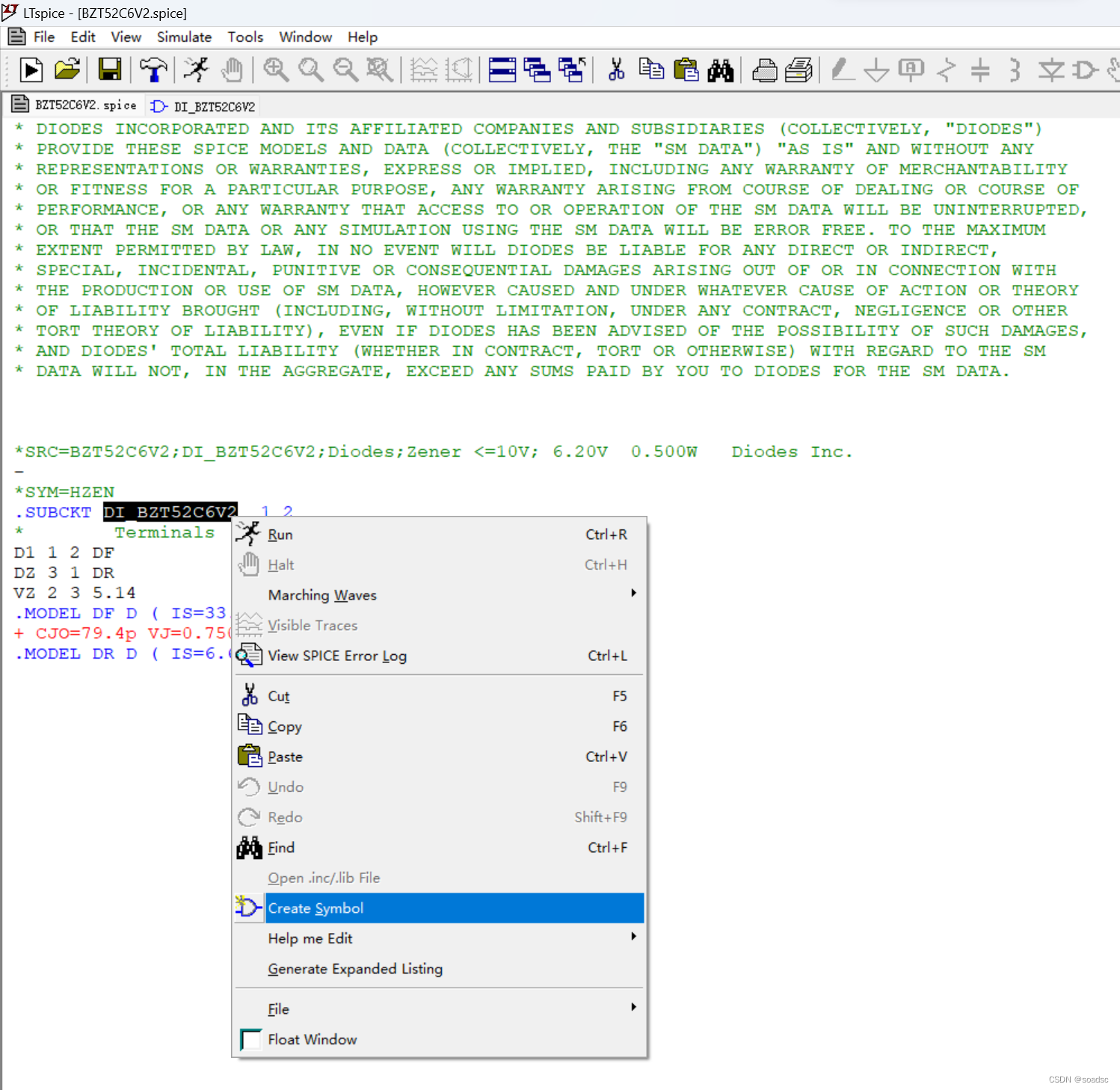This screenshot has width=1120, height=1090.
Task: Click the Paste clipboard icon in toolbar
Action: click(686, 70)
